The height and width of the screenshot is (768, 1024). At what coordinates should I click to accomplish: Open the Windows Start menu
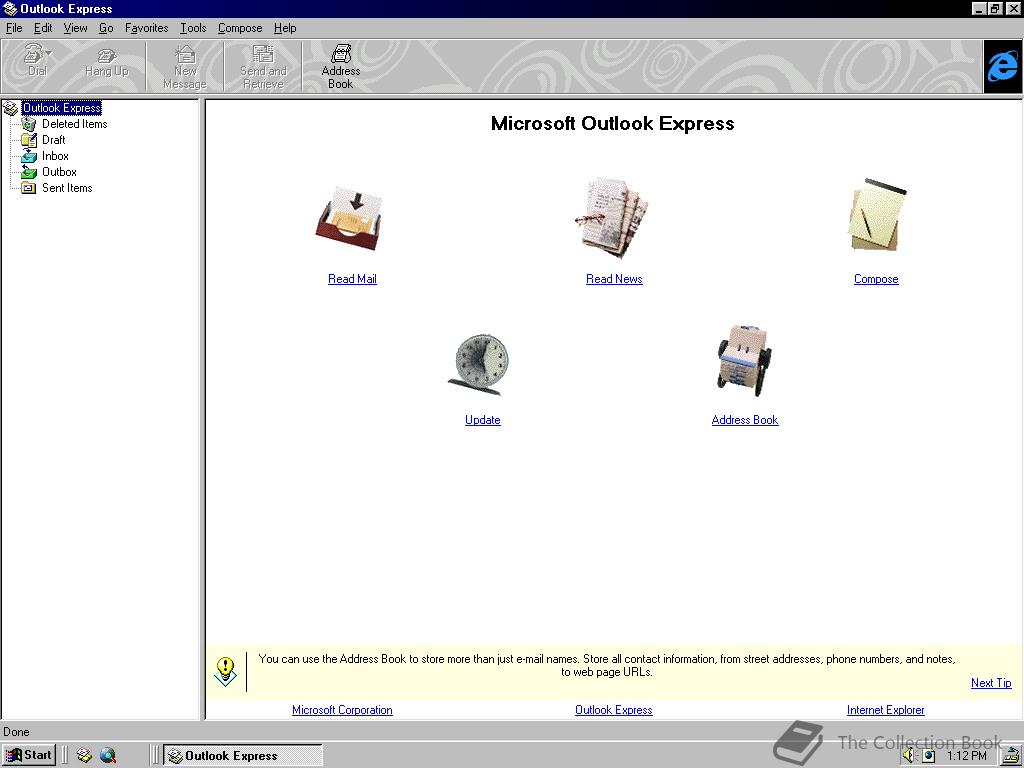tap(29, 756)
